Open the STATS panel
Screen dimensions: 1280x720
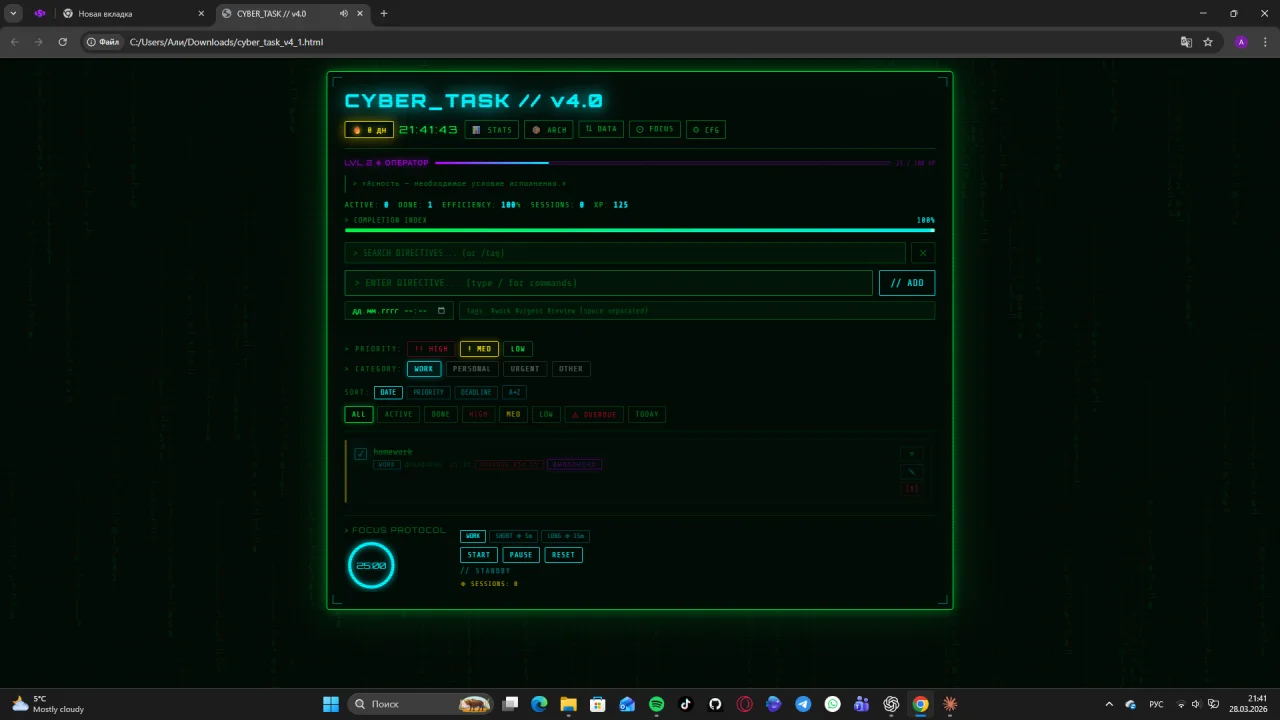point(492,130)
